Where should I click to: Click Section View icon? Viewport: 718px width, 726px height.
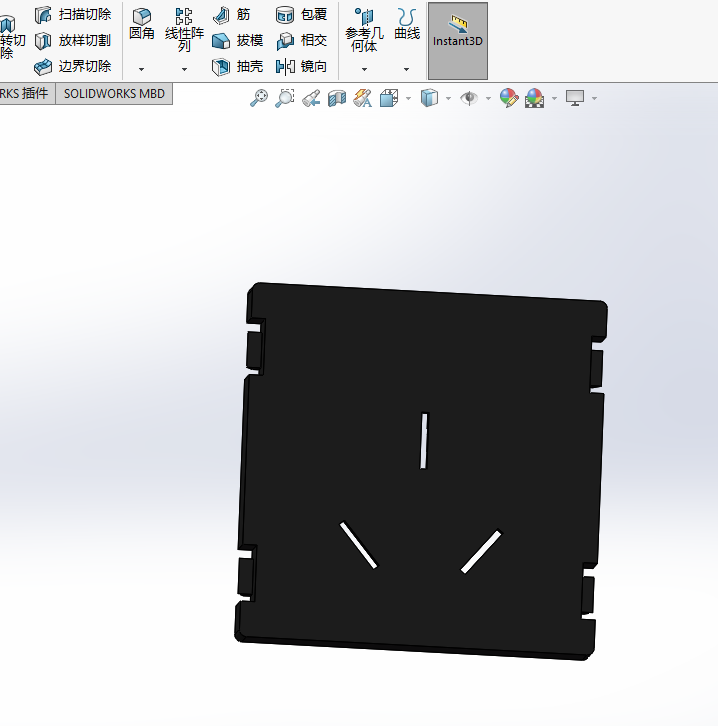click(x=337, y=98)
